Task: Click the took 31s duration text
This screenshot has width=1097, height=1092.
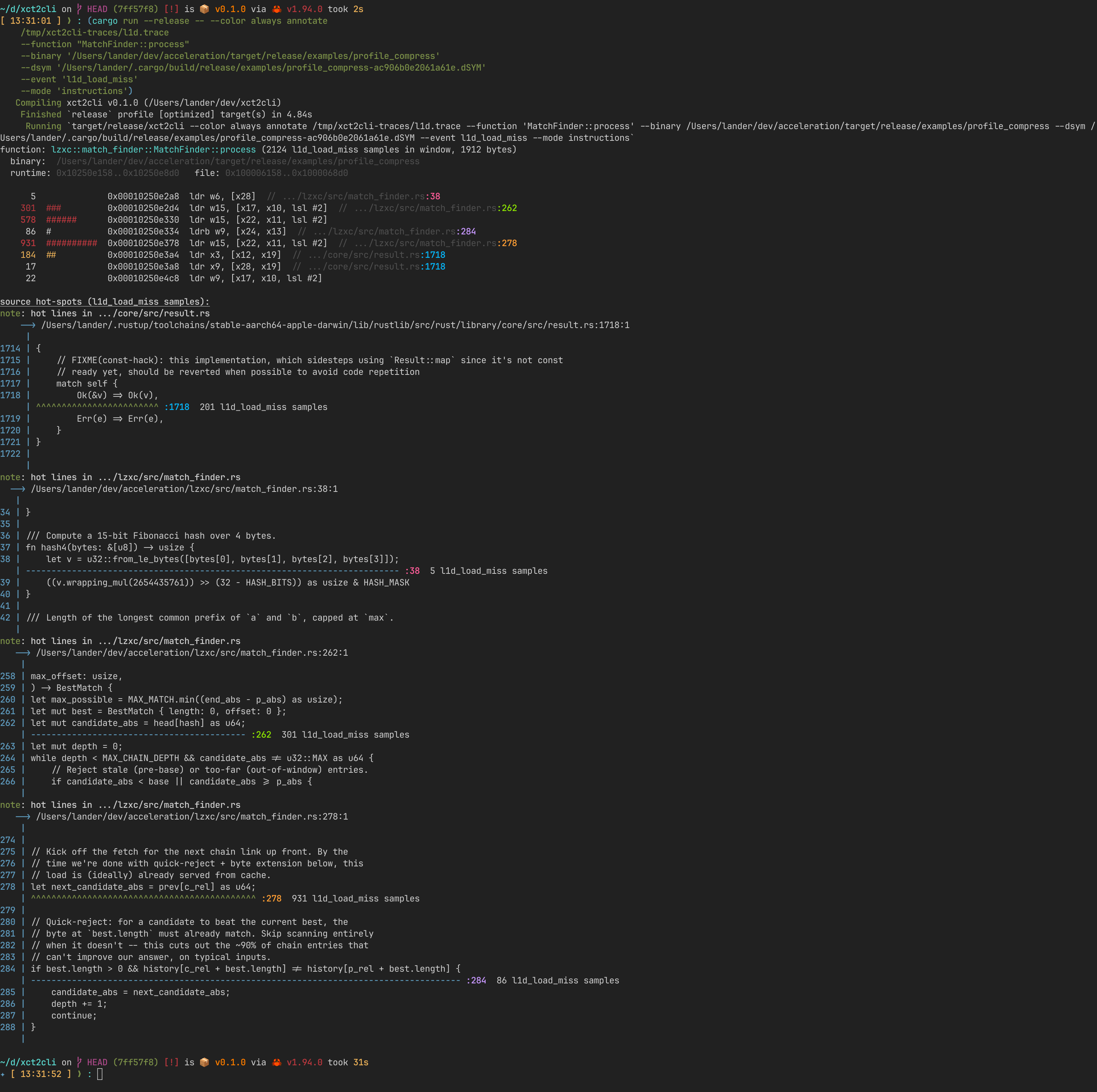Action: click(348, 1062)
